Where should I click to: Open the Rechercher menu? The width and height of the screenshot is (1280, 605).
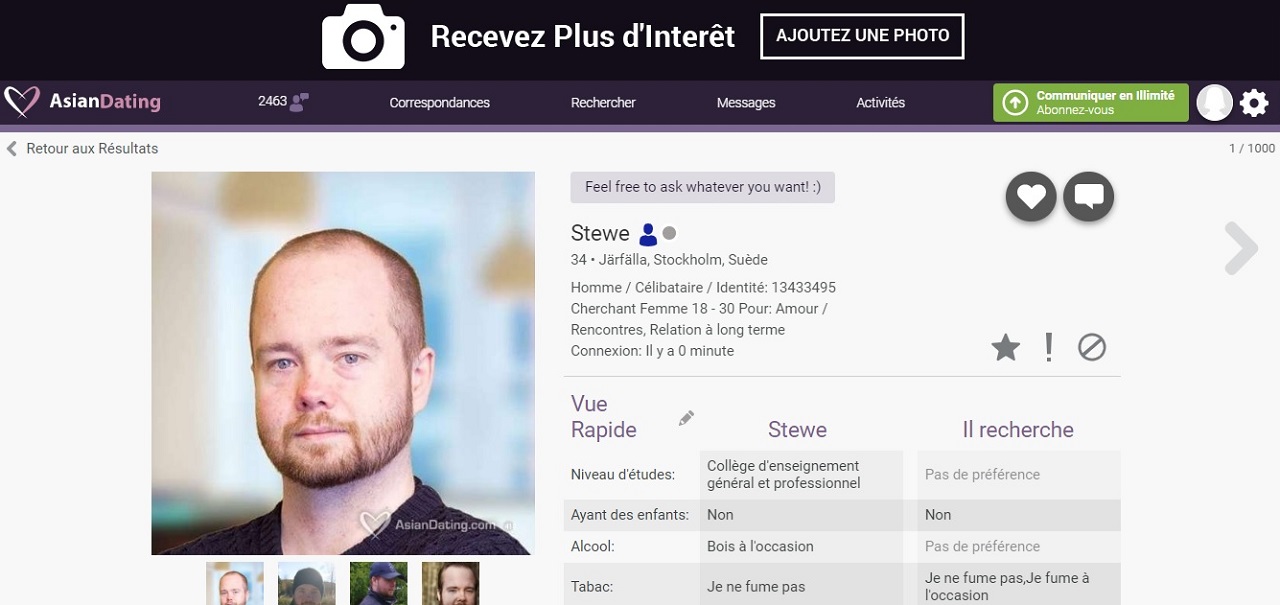point(603,103)
